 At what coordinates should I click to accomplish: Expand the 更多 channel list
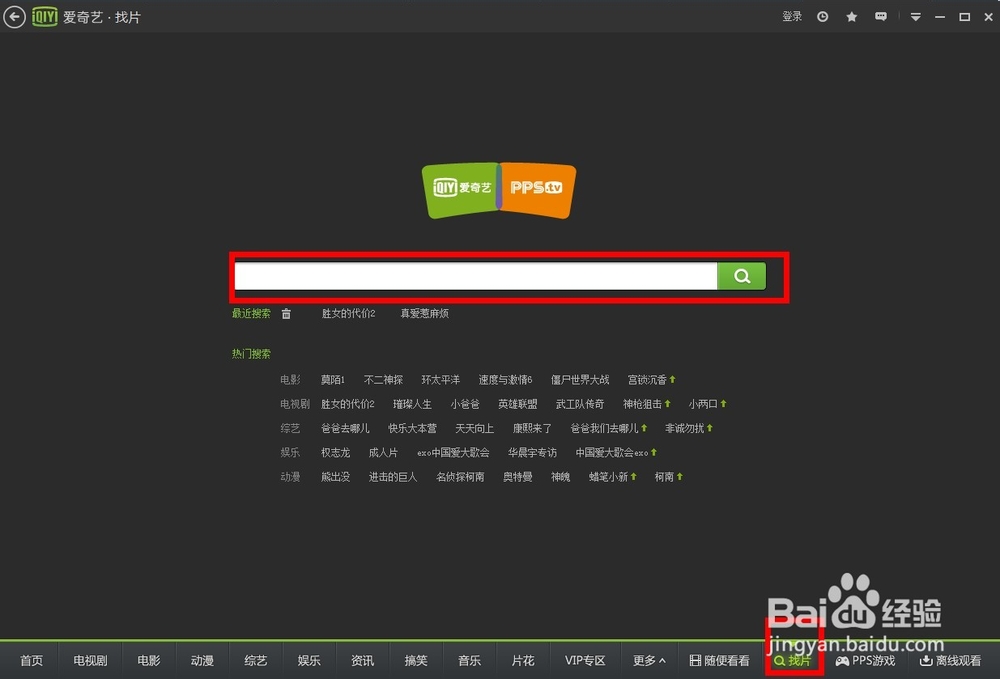pyautogui.click(x=647, y=660)
